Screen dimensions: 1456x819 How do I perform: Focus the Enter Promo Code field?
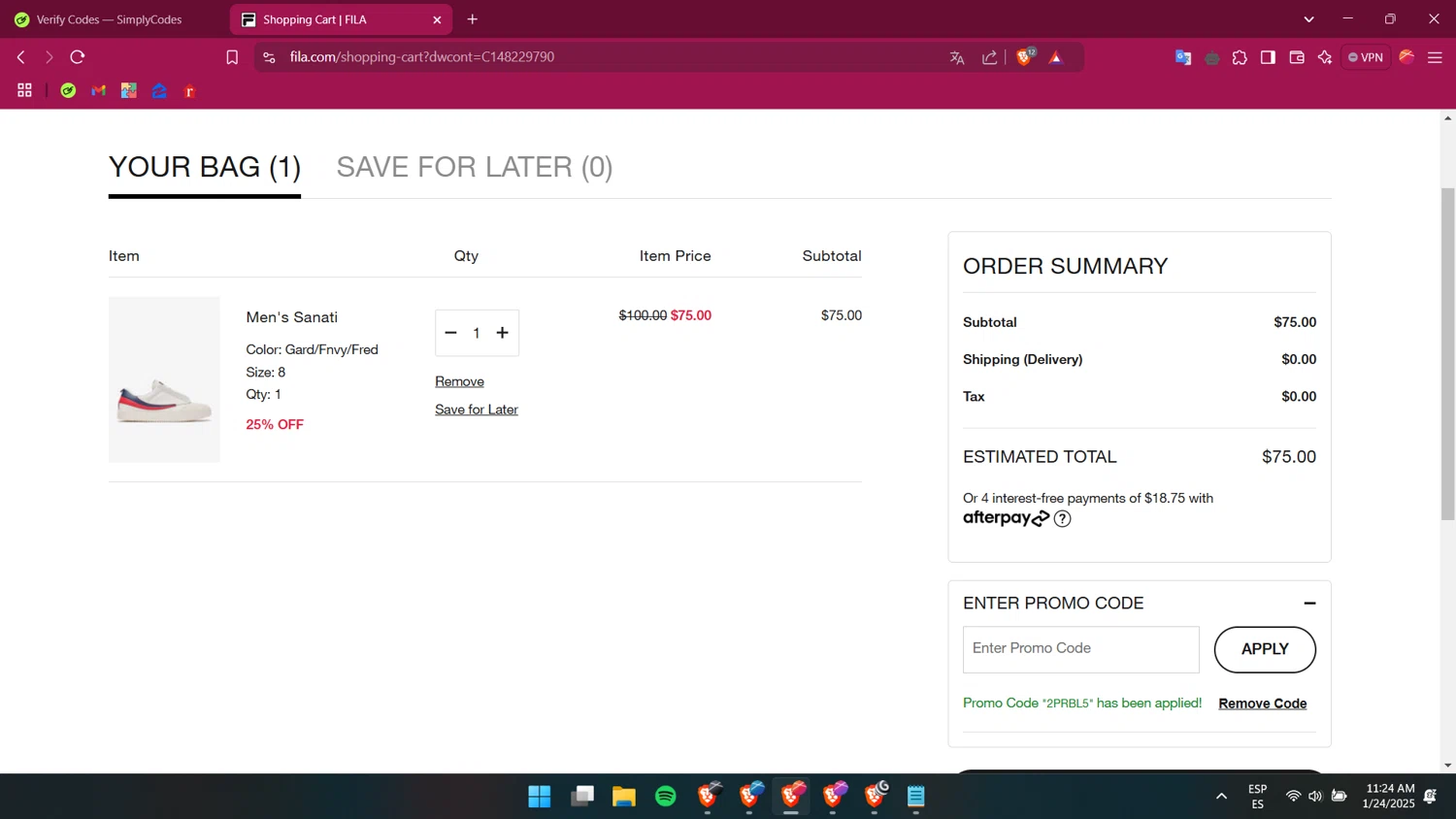click(1080, 649)
